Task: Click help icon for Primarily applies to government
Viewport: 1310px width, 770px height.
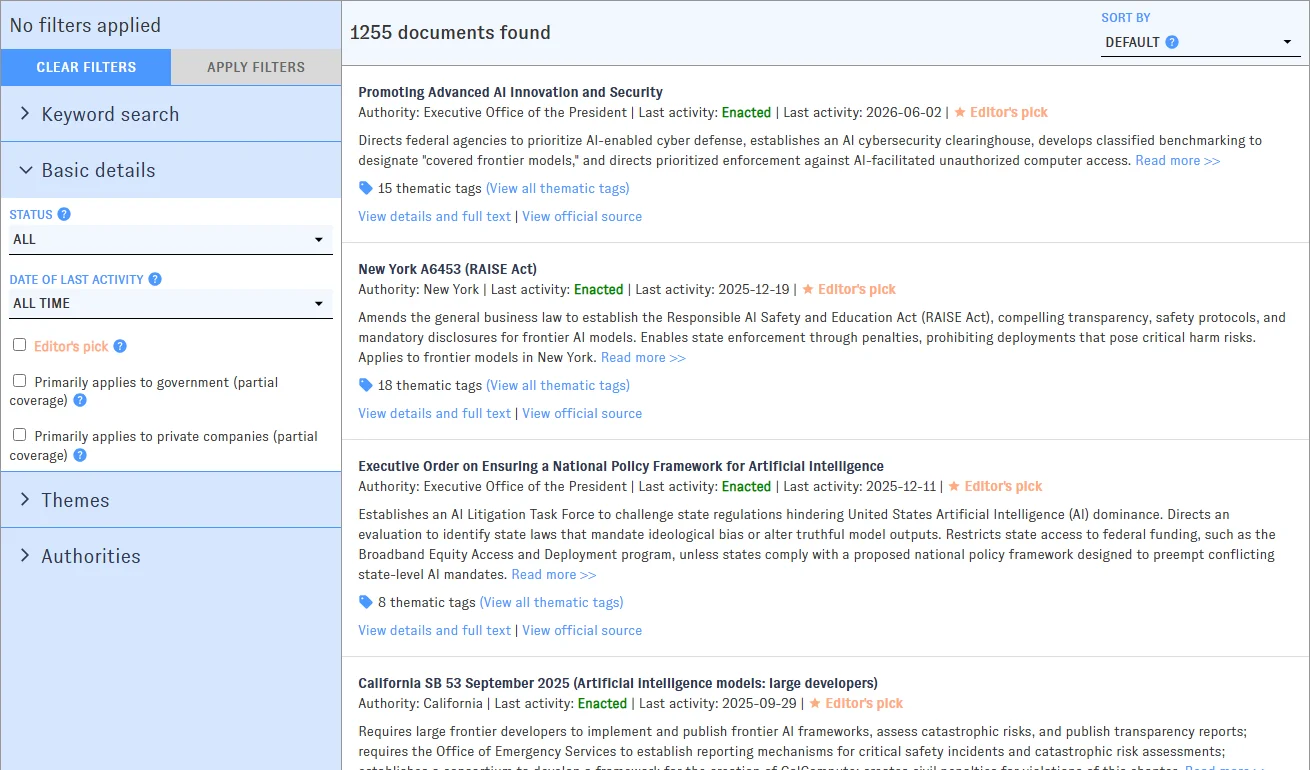Action: 80,400
